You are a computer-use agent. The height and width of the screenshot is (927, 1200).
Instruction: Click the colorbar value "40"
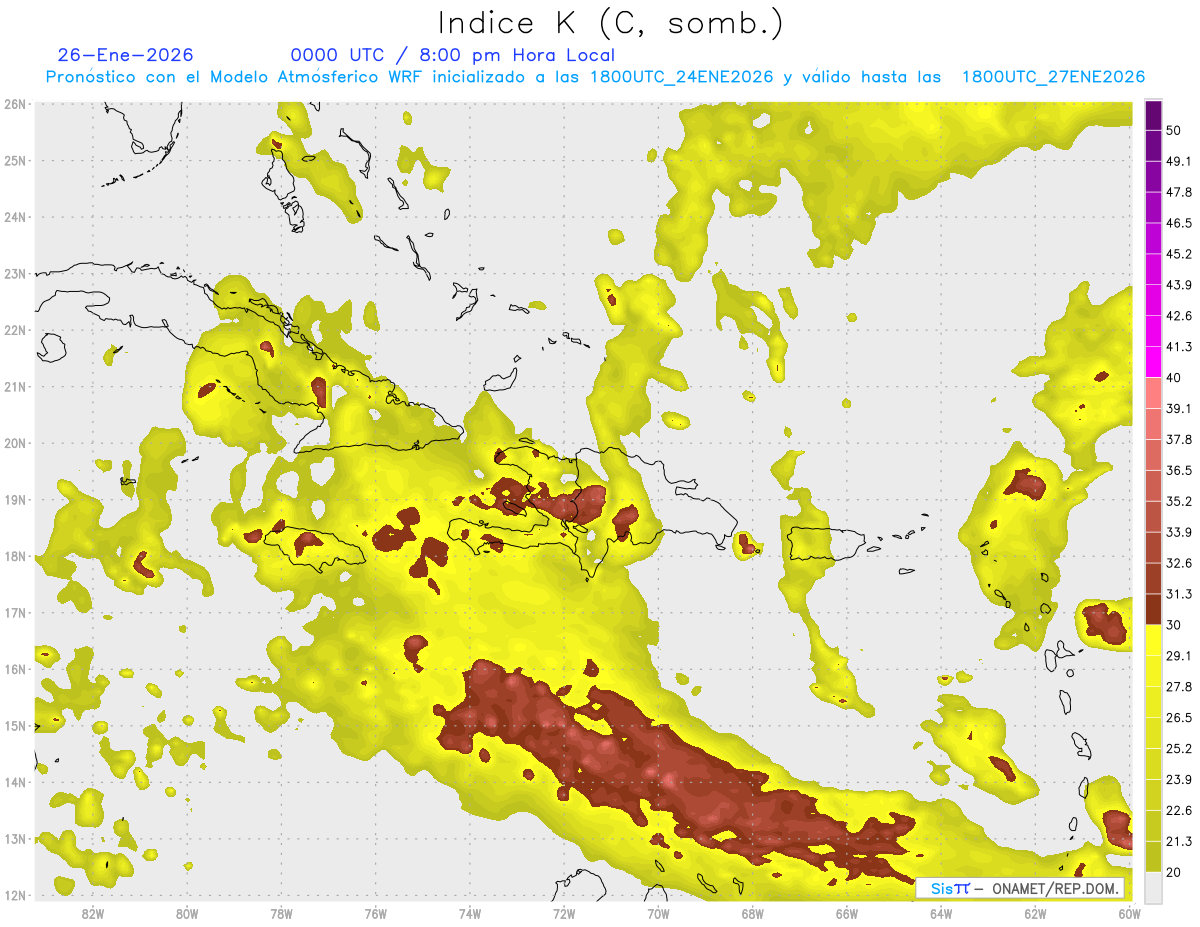point(1174,377)
